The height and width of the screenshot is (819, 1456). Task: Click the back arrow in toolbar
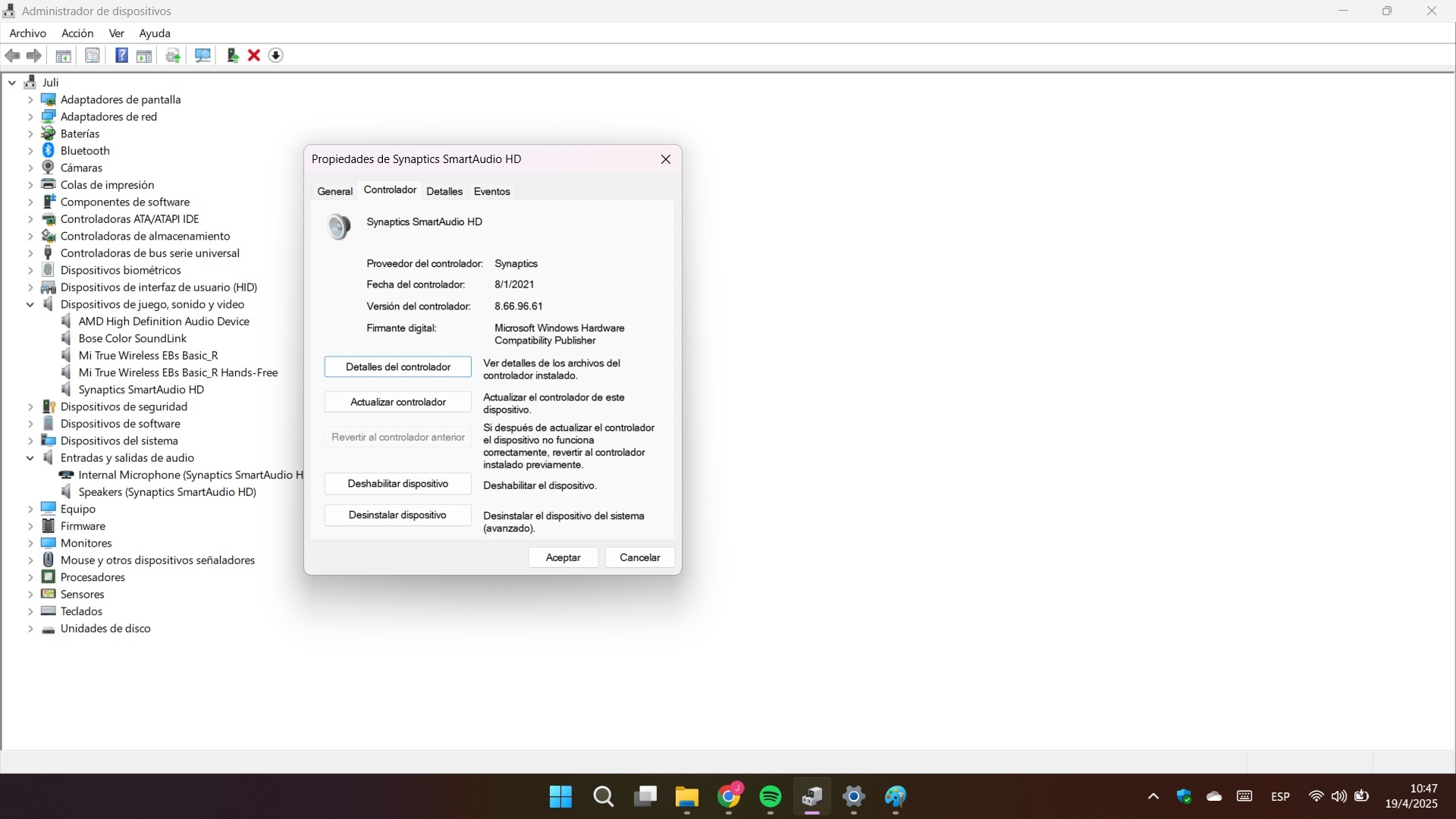(12, 55)
